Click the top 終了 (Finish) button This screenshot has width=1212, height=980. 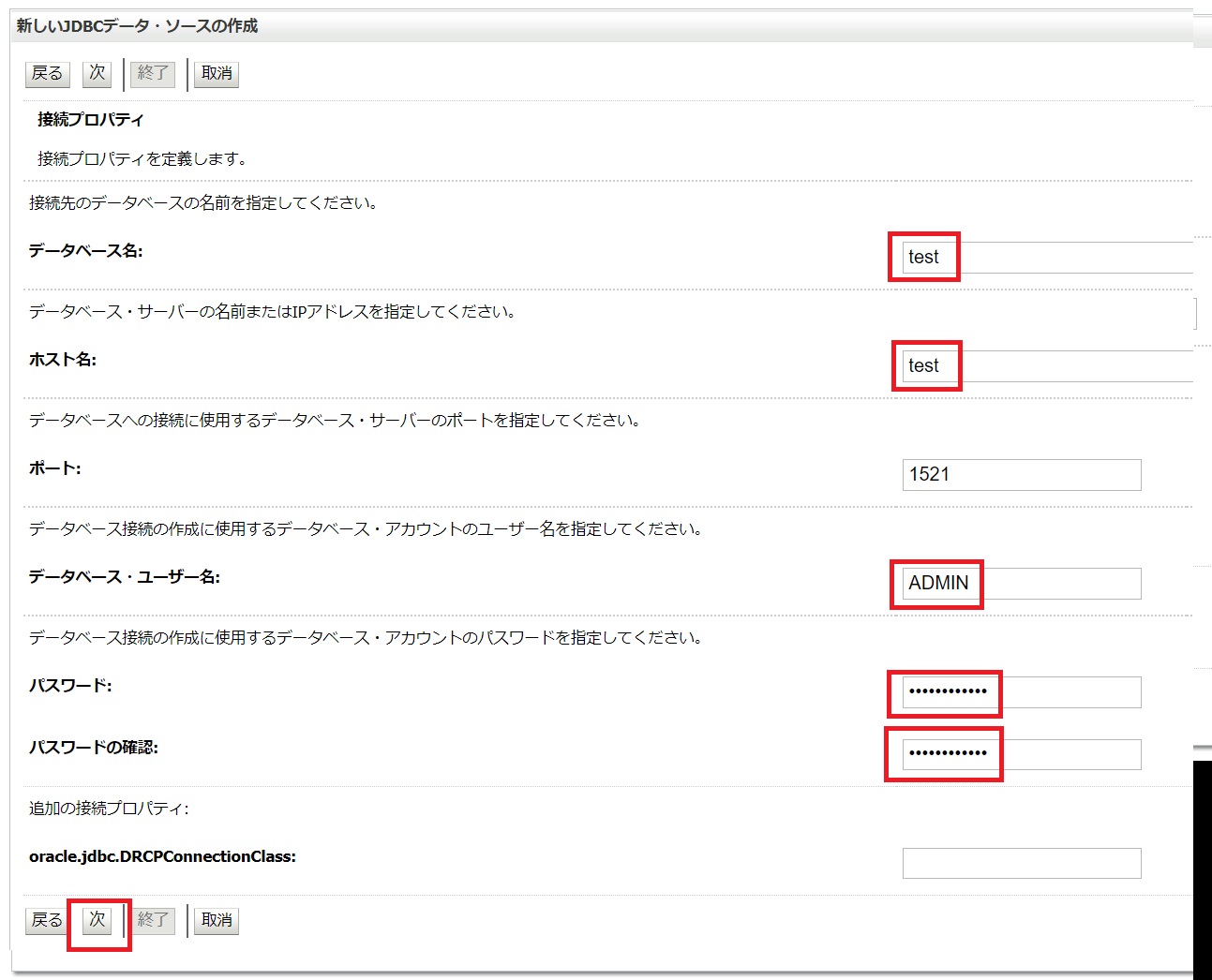[153, 73]
